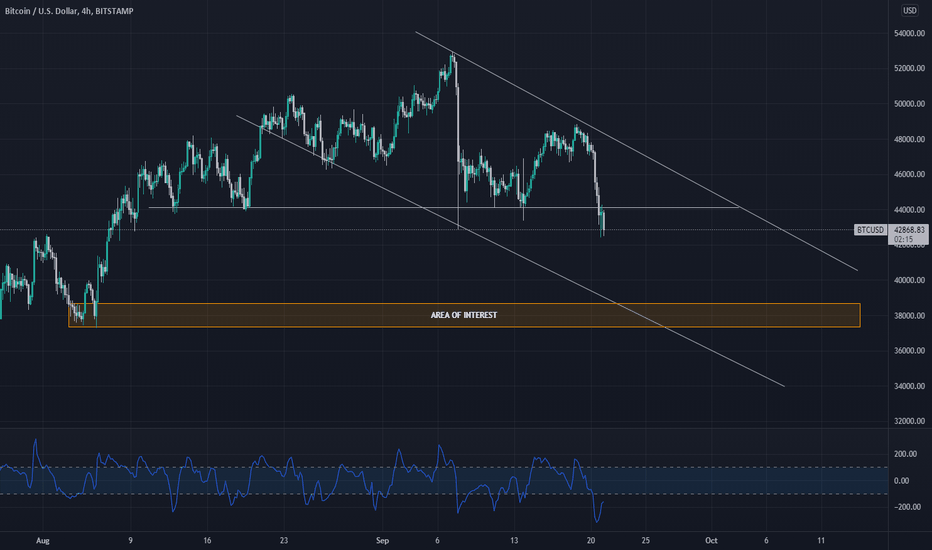
Task: Click the 13 date label on time axis
Action: click(514, 540)
